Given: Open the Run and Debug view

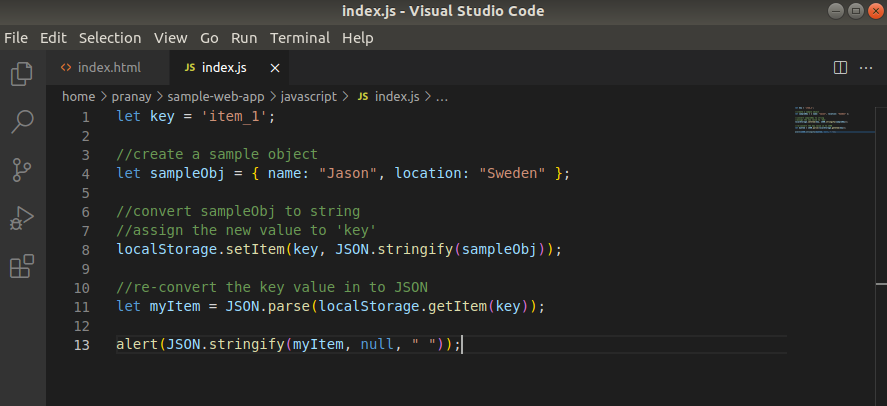Looking at the screenshot, I should 22,218.
